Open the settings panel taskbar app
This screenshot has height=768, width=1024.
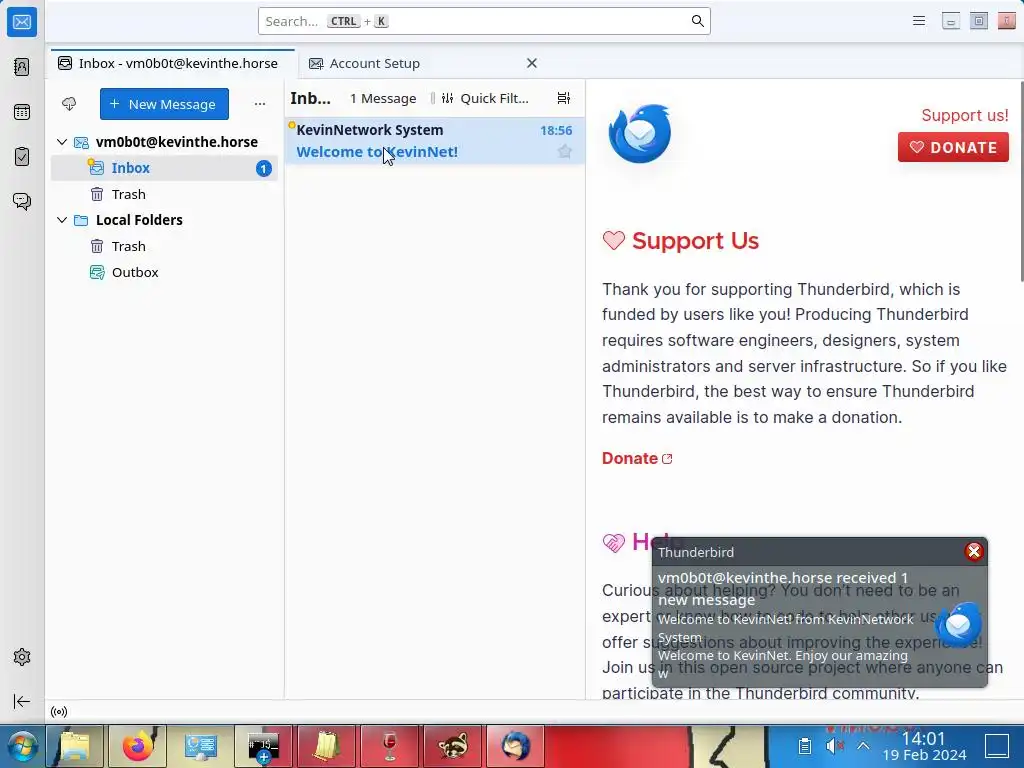[200, 746]
